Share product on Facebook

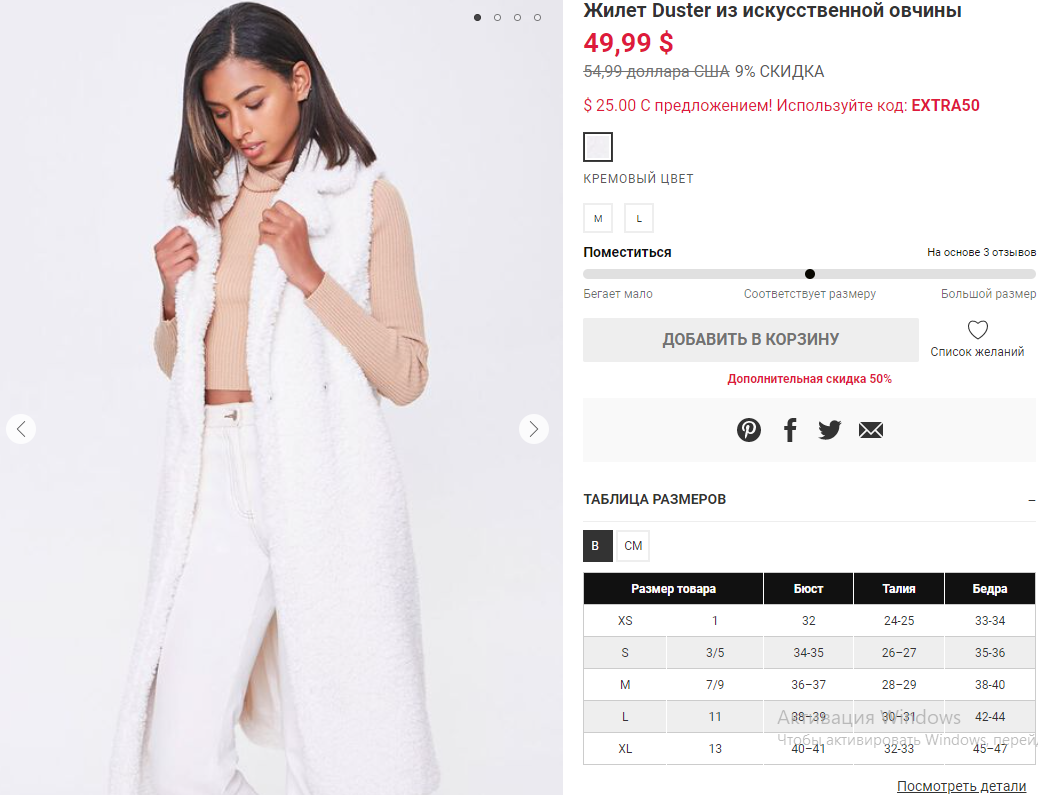(790, 430)
